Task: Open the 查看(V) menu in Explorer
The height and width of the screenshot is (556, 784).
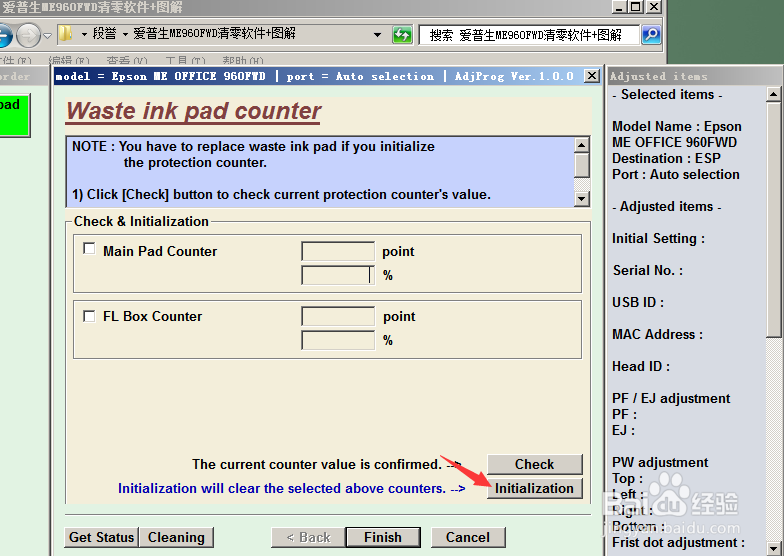Action: coord(127,60)
